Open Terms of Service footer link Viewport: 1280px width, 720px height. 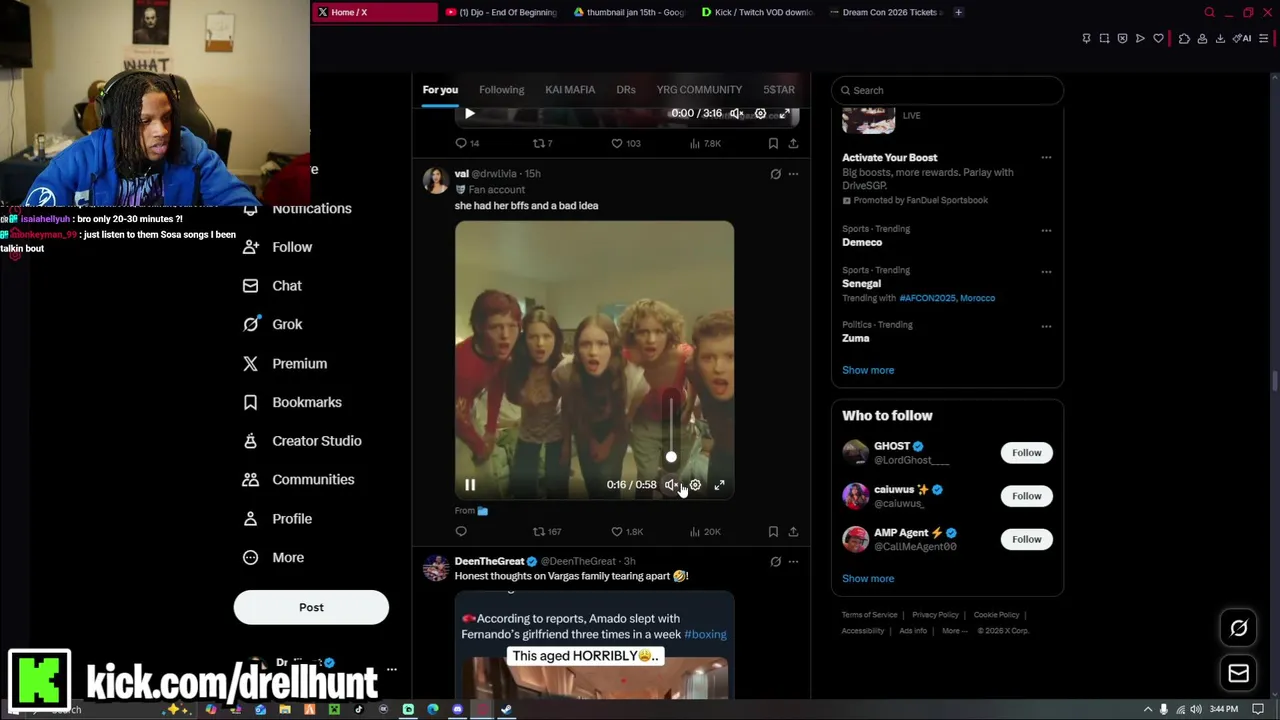coord(869,615)
